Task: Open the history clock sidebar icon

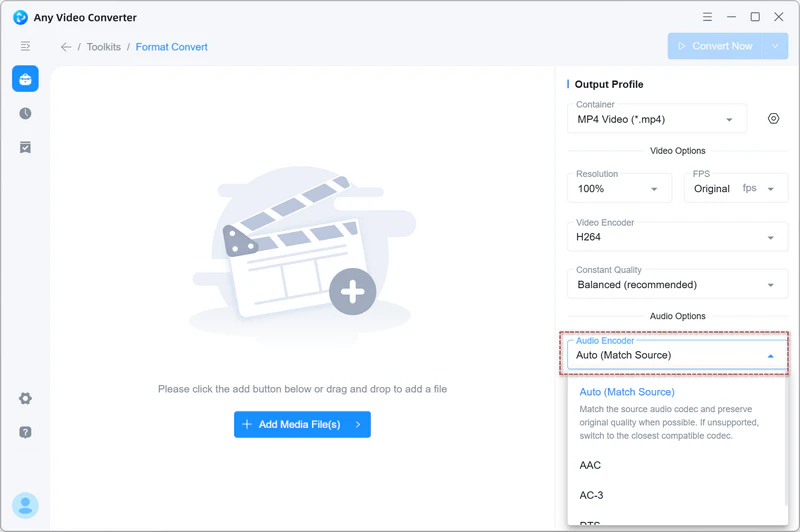Action: 25,113
